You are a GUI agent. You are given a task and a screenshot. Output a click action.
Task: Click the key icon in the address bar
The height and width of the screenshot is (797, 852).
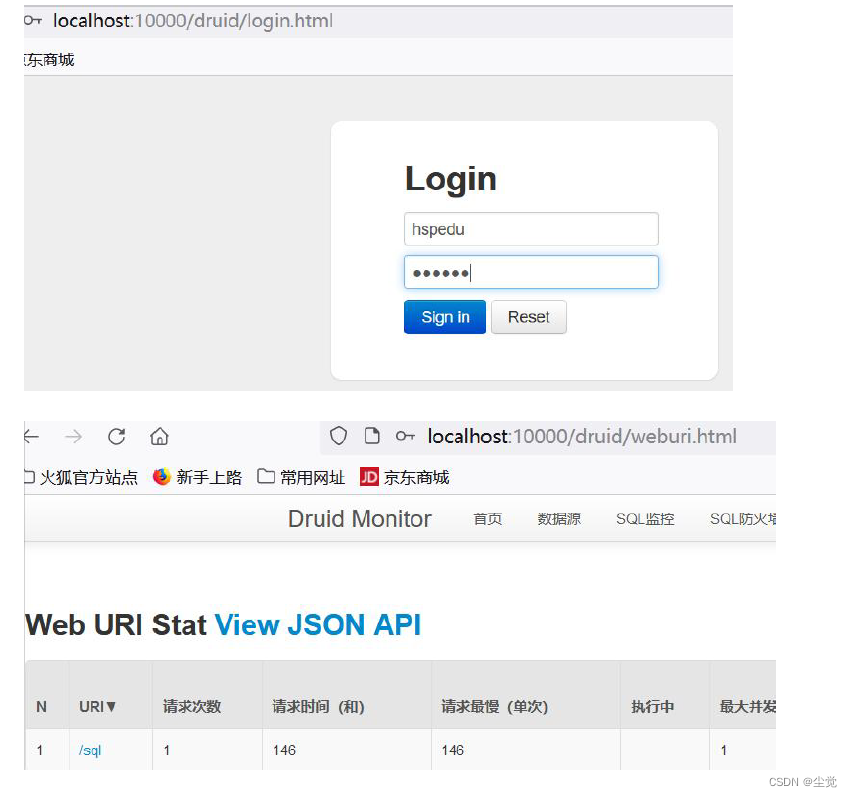click(404, 435)
